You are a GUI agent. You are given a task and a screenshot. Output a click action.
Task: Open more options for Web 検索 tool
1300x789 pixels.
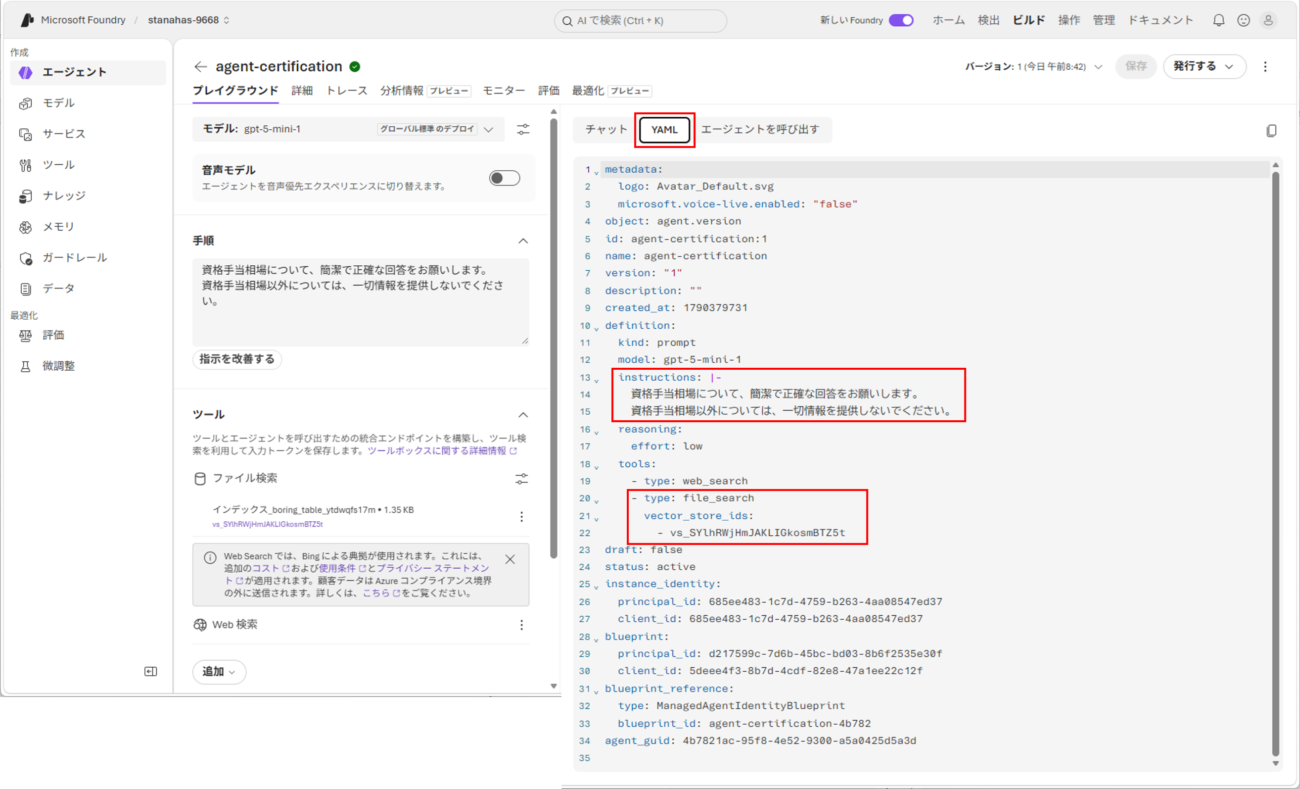pyautogui.click(x=521, y=625)
